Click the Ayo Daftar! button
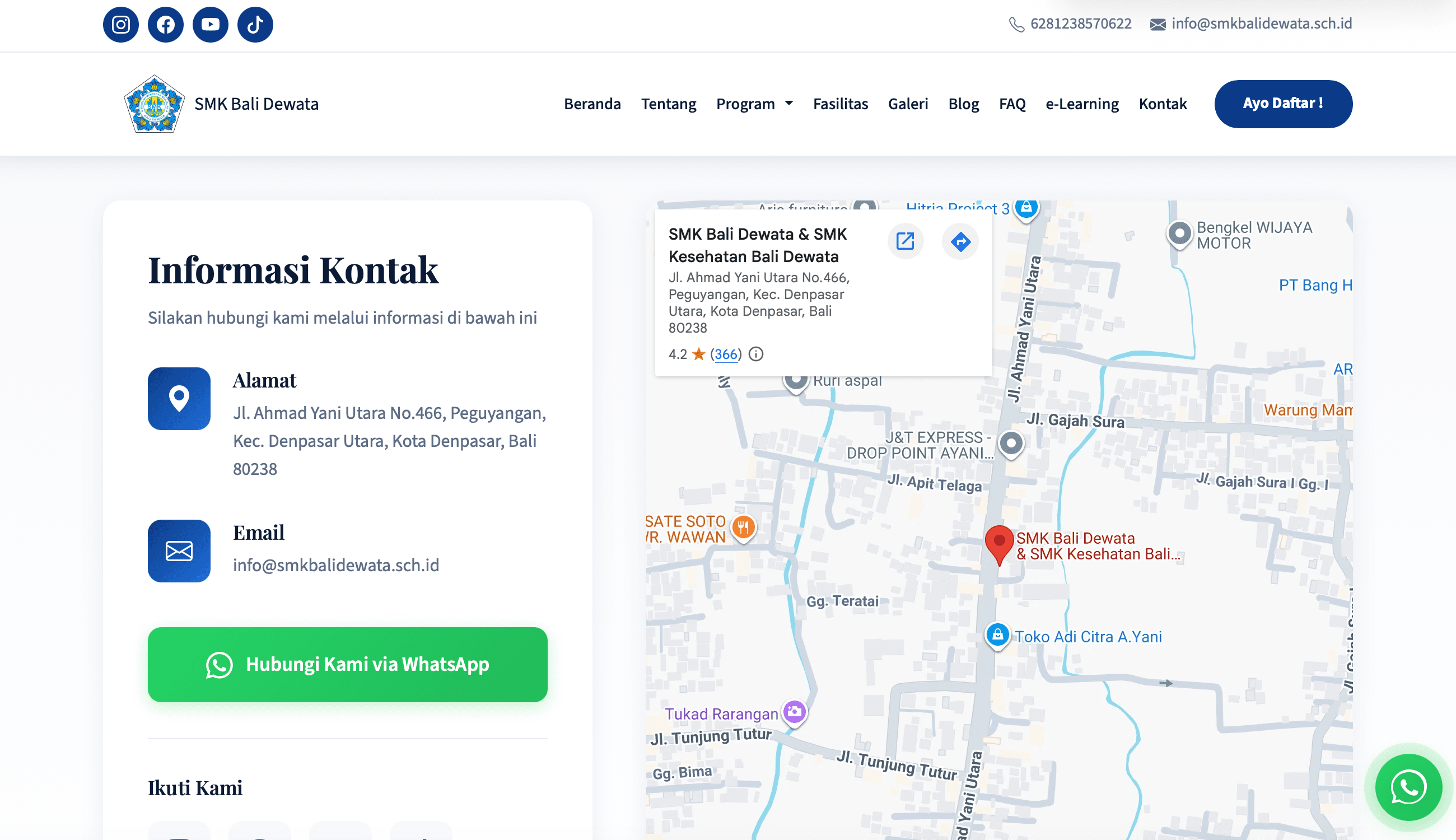The width and height of the screenshot is (1456, 840). [x=1284, y=104]
